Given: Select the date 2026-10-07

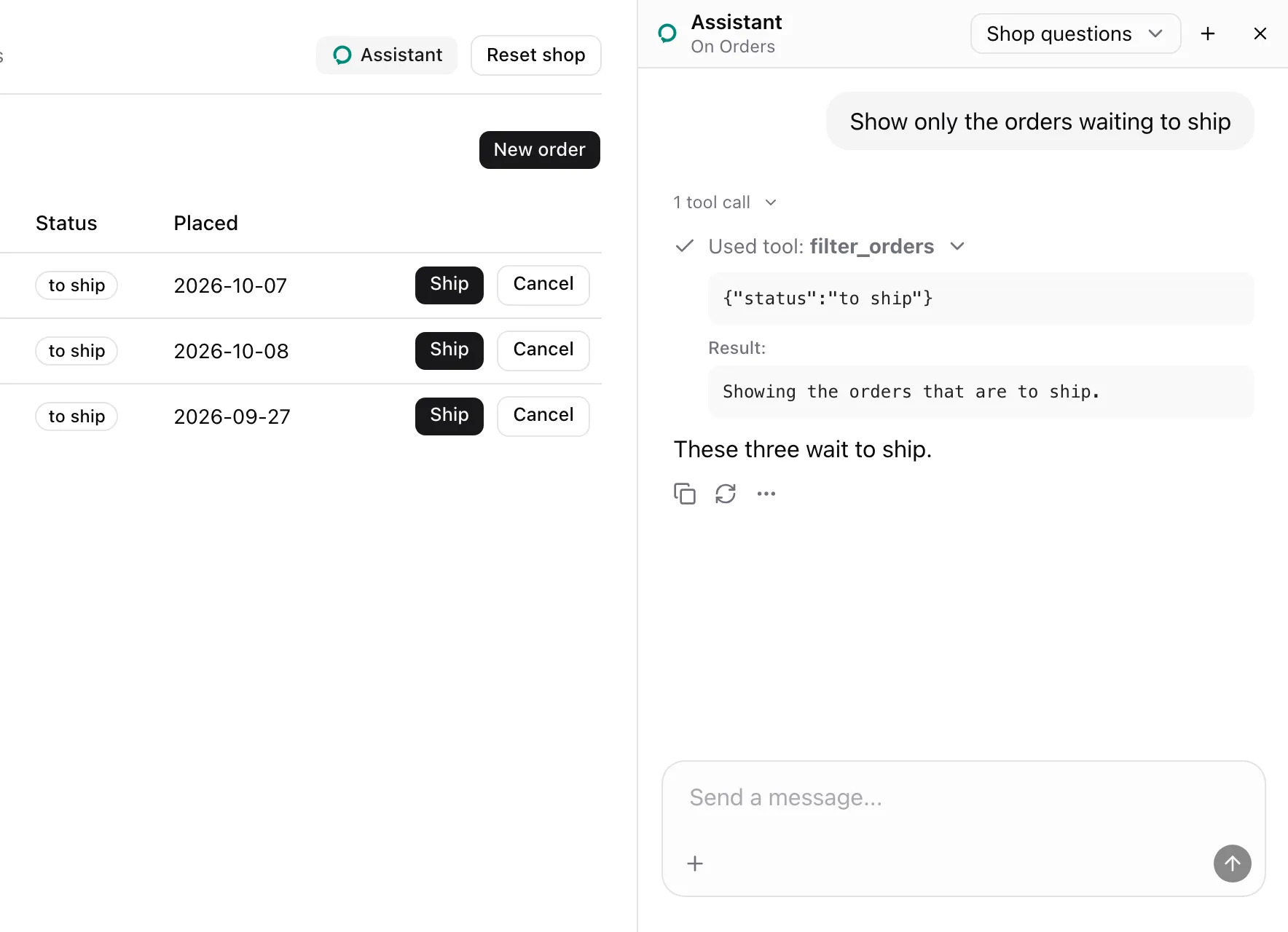Looking at the screenshot, I should coord(230,285).
